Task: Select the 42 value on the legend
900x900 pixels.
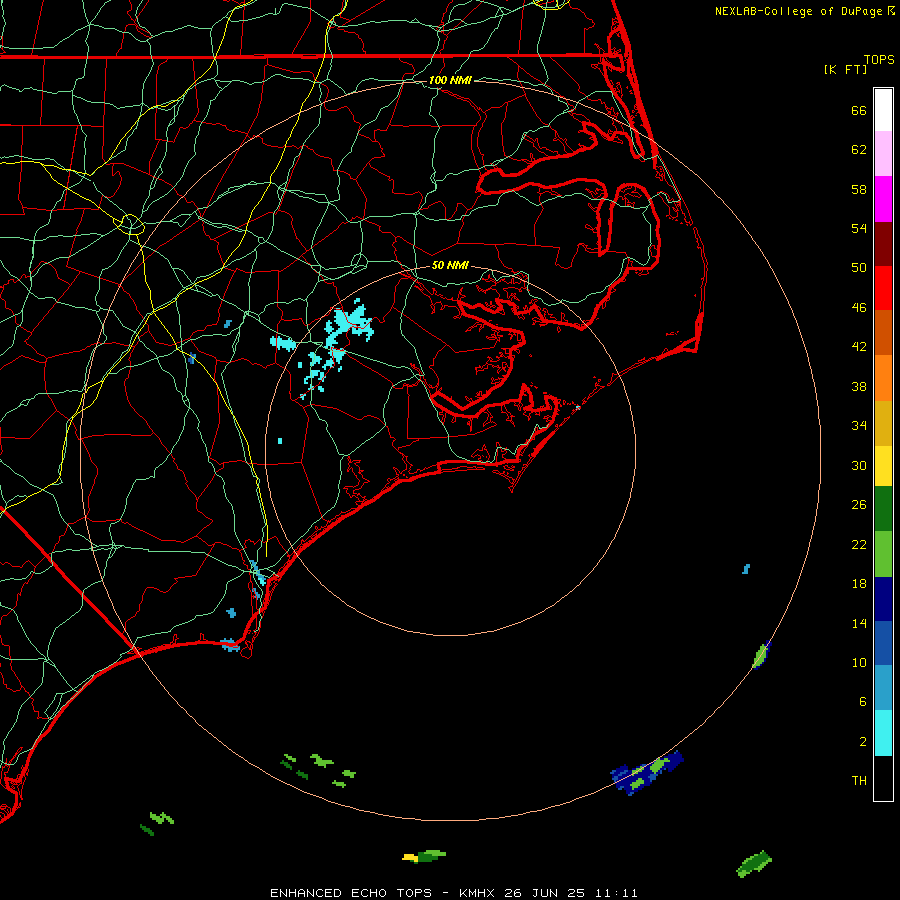Action: 859,347
